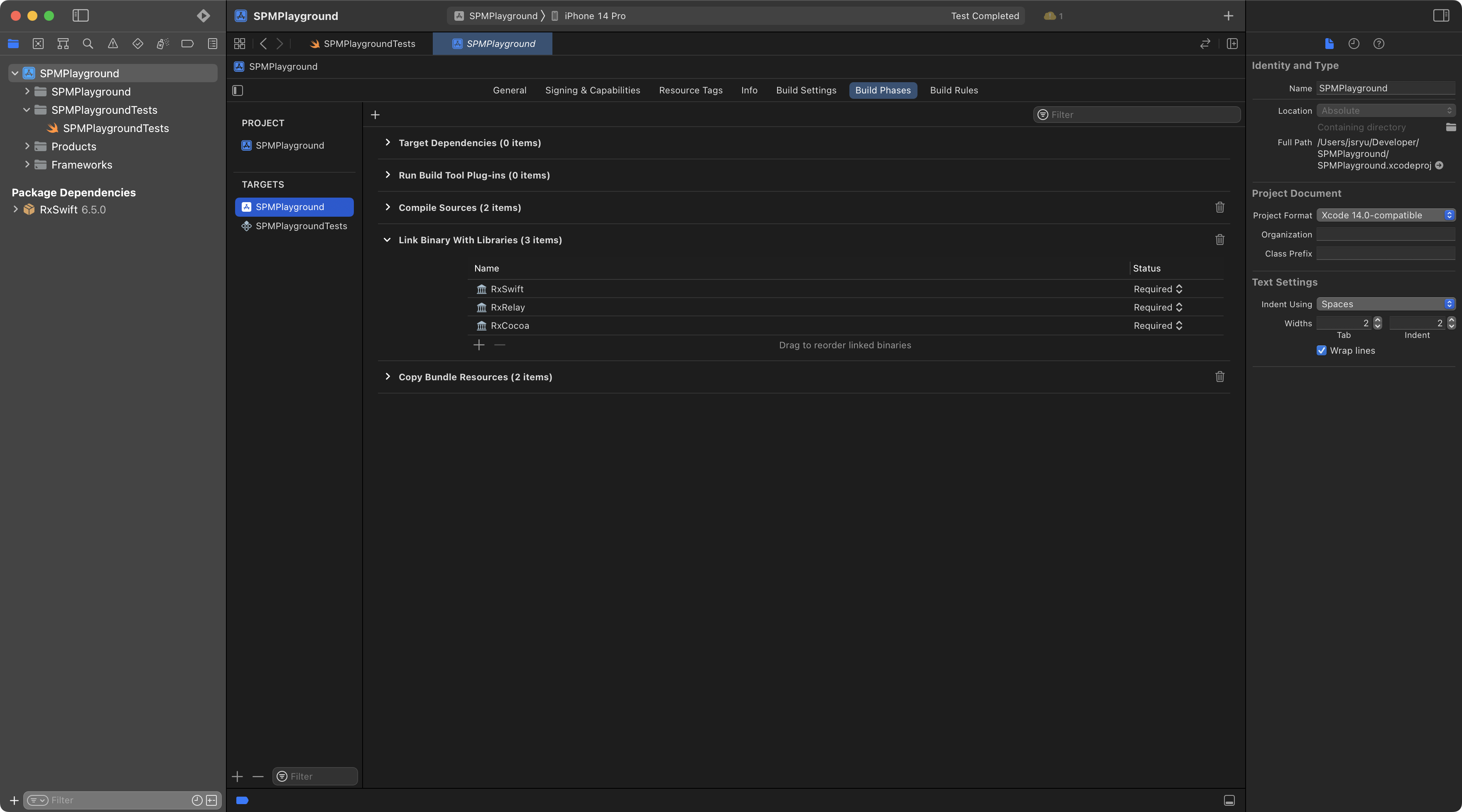Switch to Signing & Capabilities tab

tap(593, 90)
